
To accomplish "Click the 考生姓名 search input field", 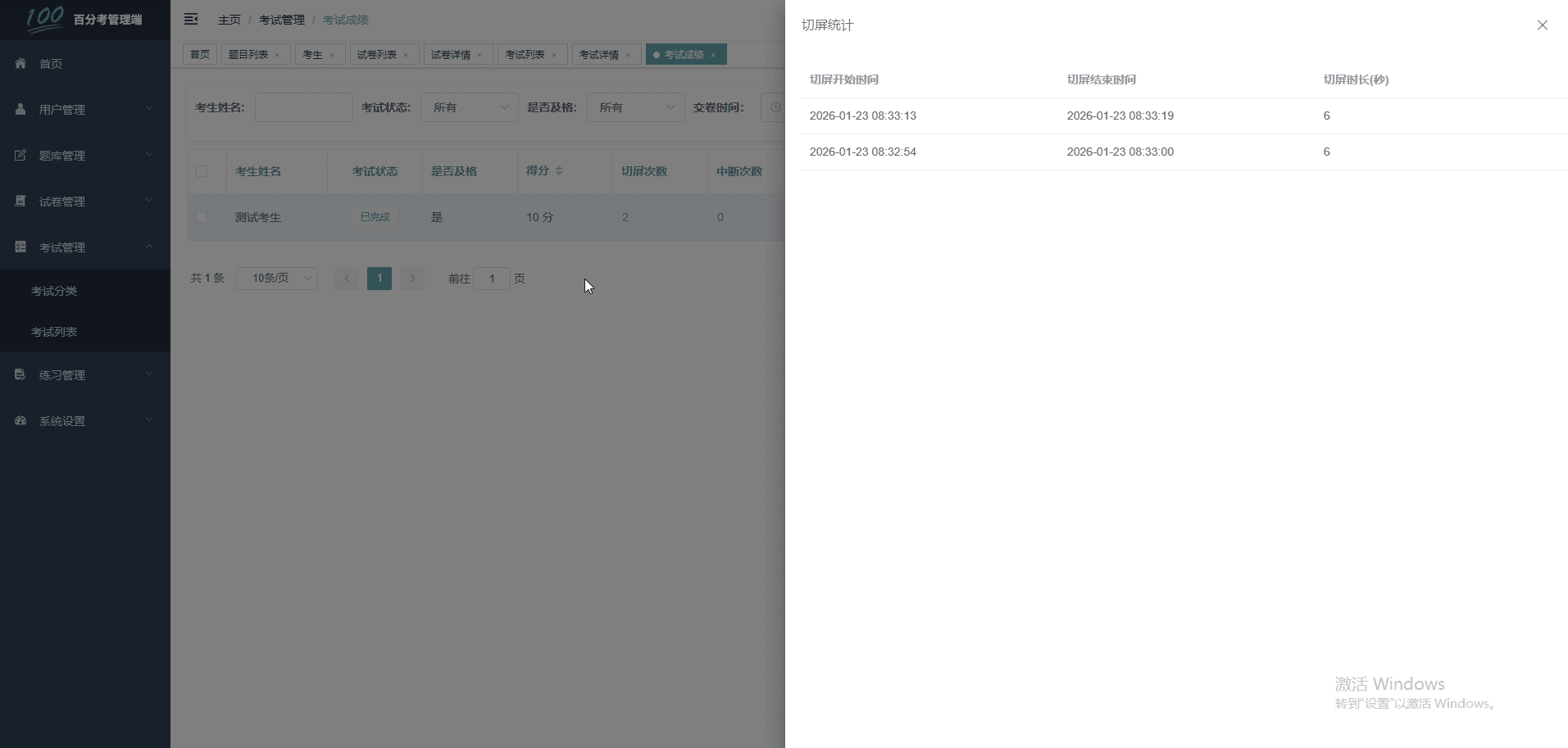I will [x=303, y=107].
